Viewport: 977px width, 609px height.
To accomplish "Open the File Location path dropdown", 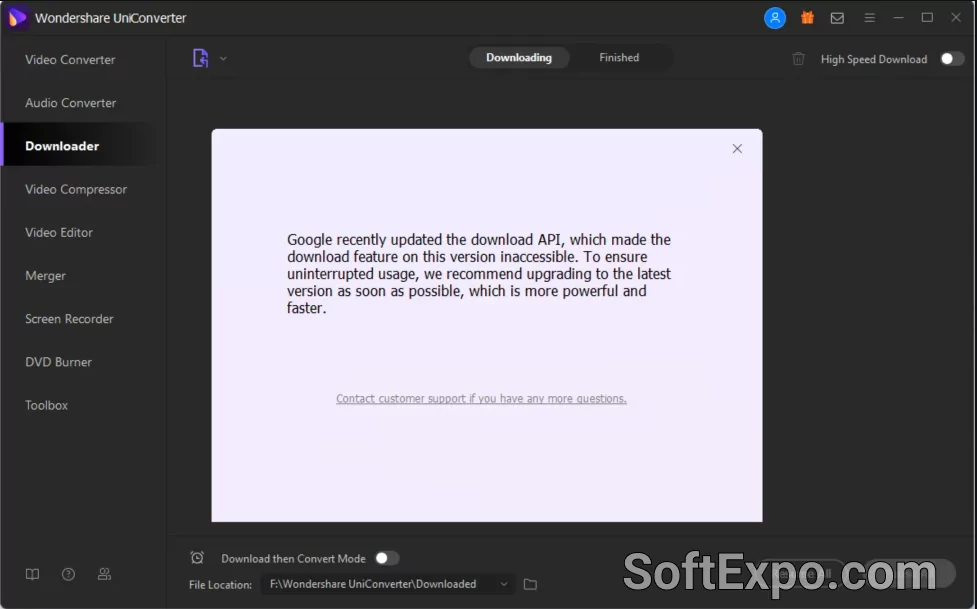I will click(x=503, y=584).
